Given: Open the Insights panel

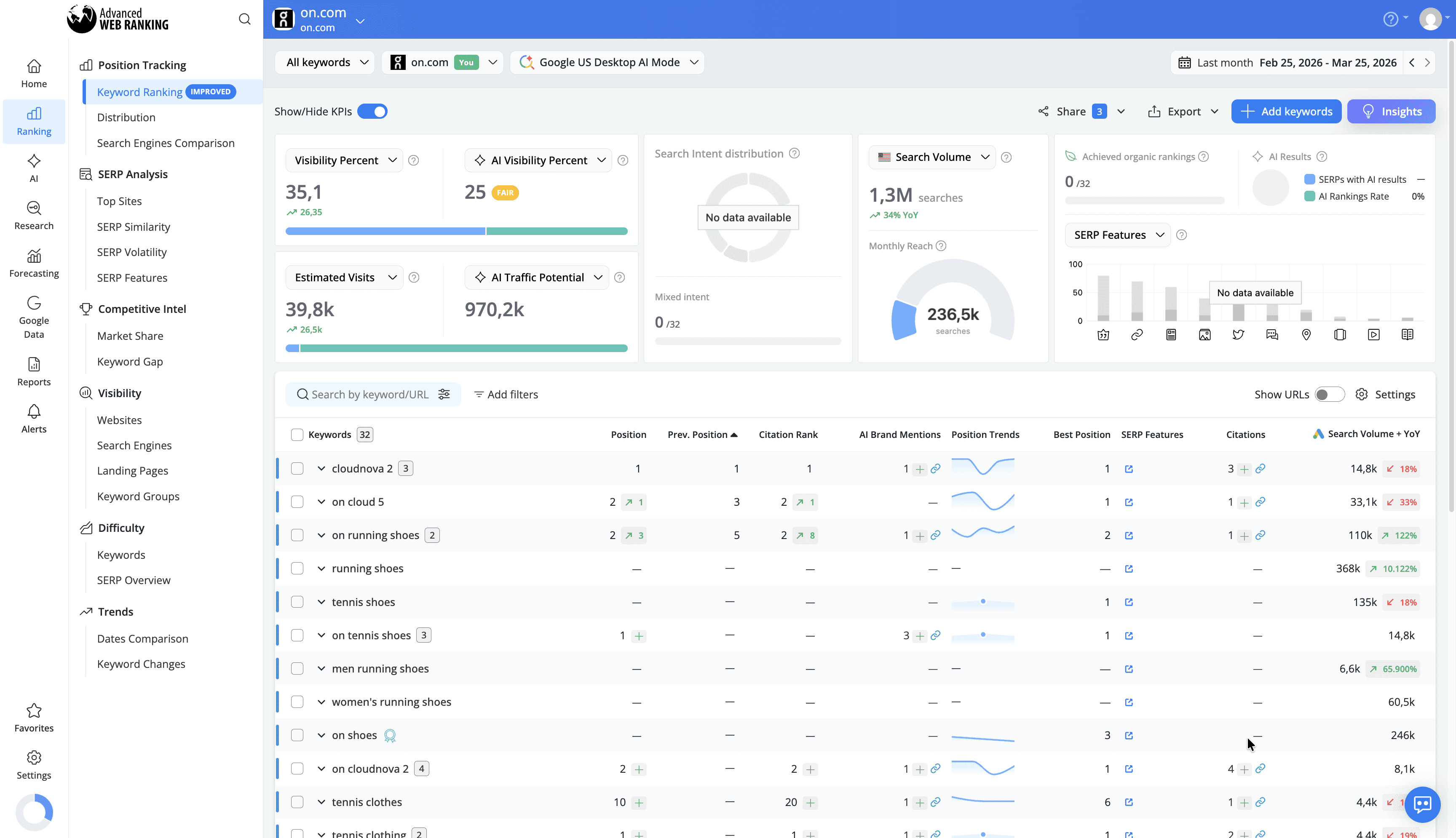Looking at the screenshot, I should pos(1391,111).
